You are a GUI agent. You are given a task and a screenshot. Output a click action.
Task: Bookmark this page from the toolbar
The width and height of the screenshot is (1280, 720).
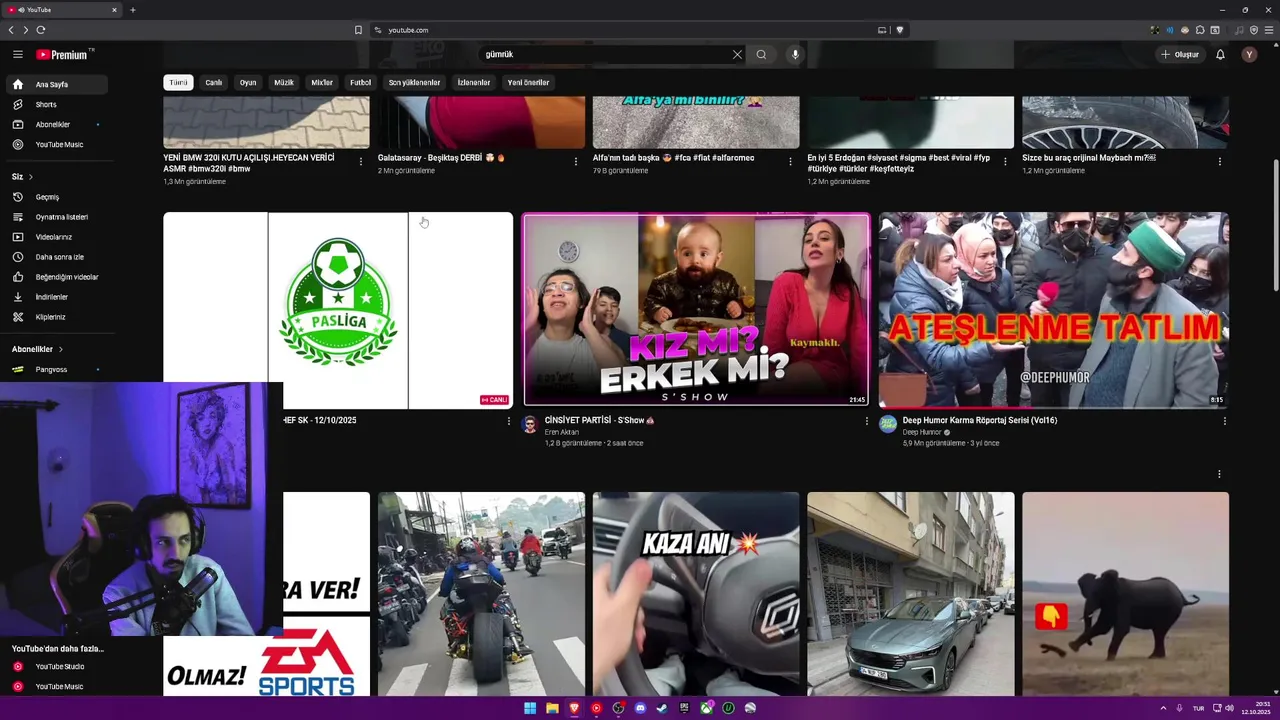click(x=358, y=30)
